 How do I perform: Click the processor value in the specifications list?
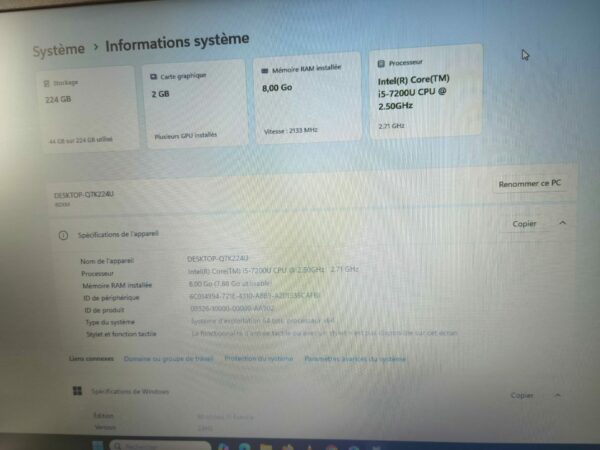coord(273,270)
